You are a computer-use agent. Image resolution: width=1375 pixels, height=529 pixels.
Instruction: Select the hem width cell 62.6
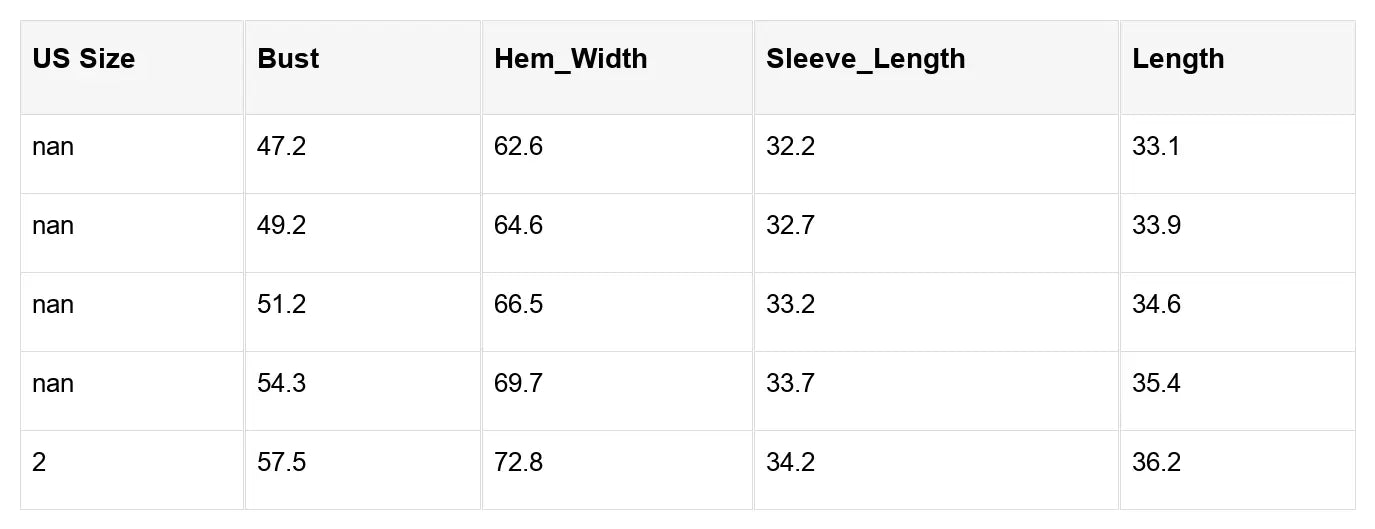(x=518, y=147)
